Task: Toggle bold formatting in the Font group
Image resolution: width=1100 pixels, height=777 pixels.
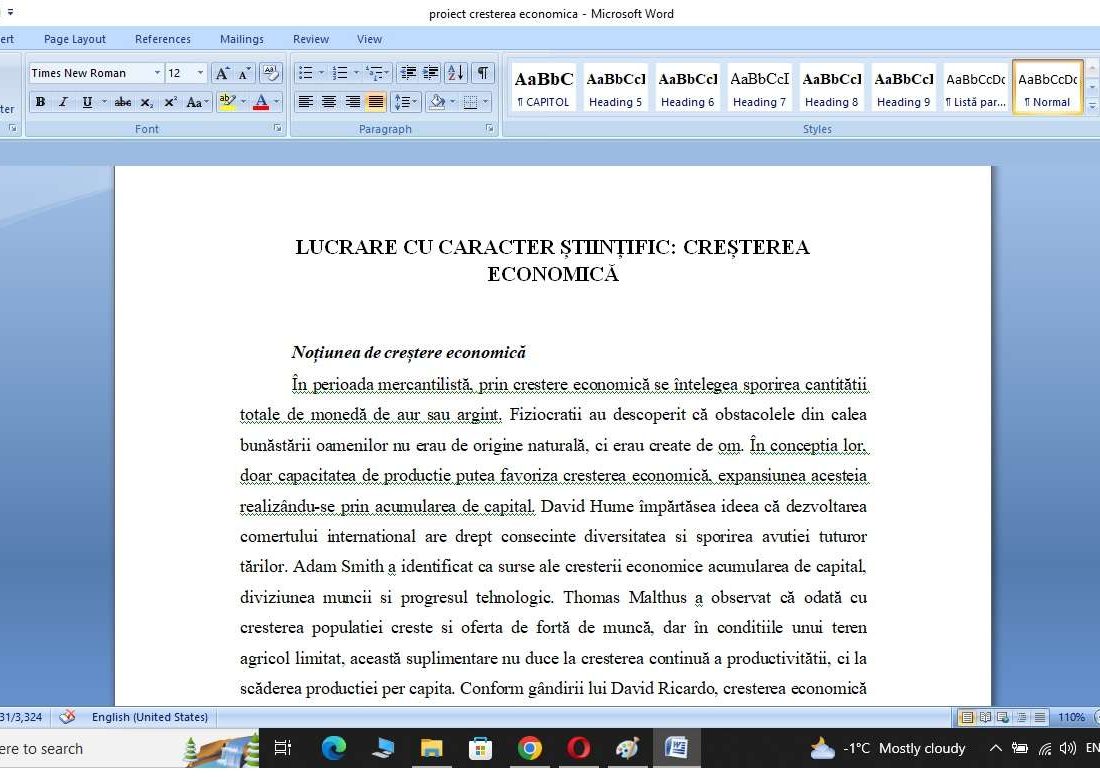Action: (x=40, y=102)
